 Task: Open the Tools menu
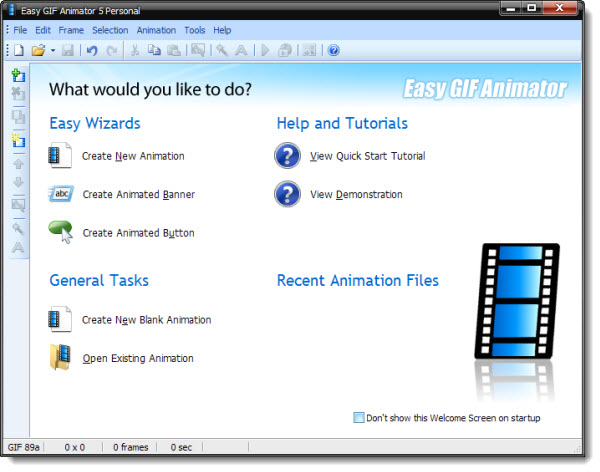click(194, 30)
